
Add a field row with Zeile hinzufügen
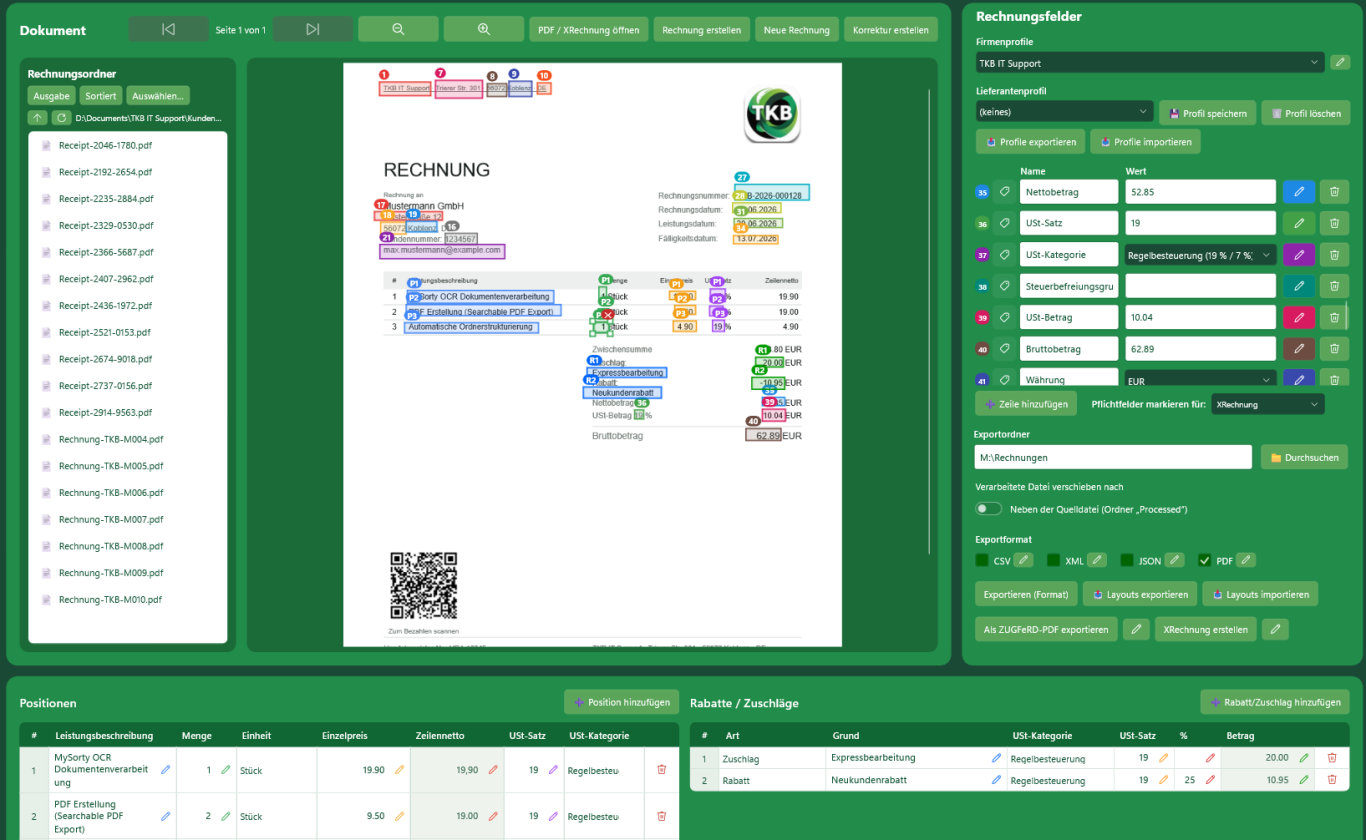[x=1026, y=404]
